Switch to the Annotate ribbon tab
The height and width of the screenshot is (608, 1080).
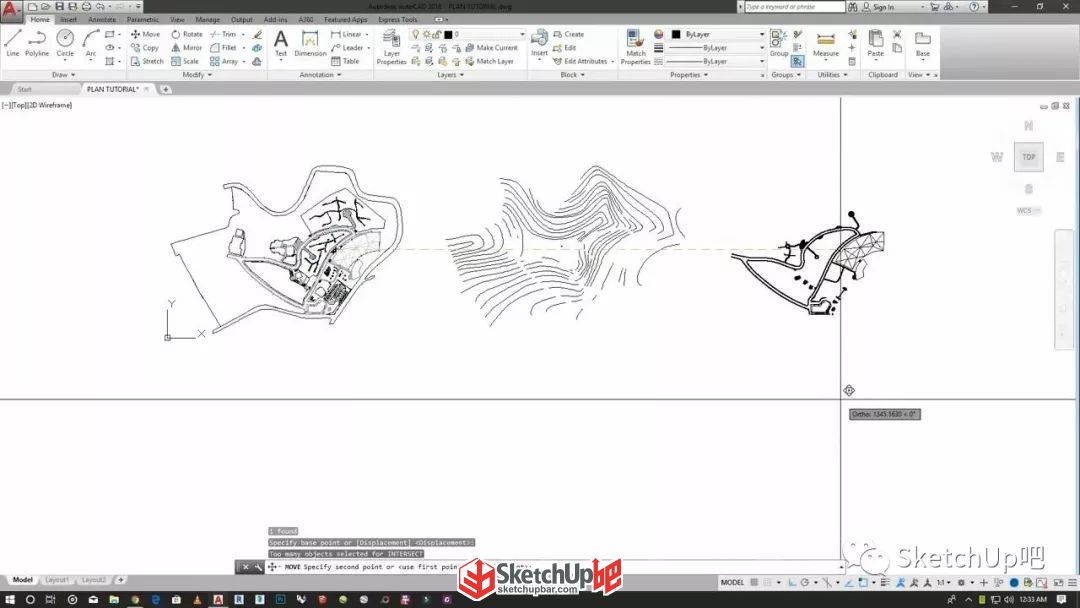(102, 19)
